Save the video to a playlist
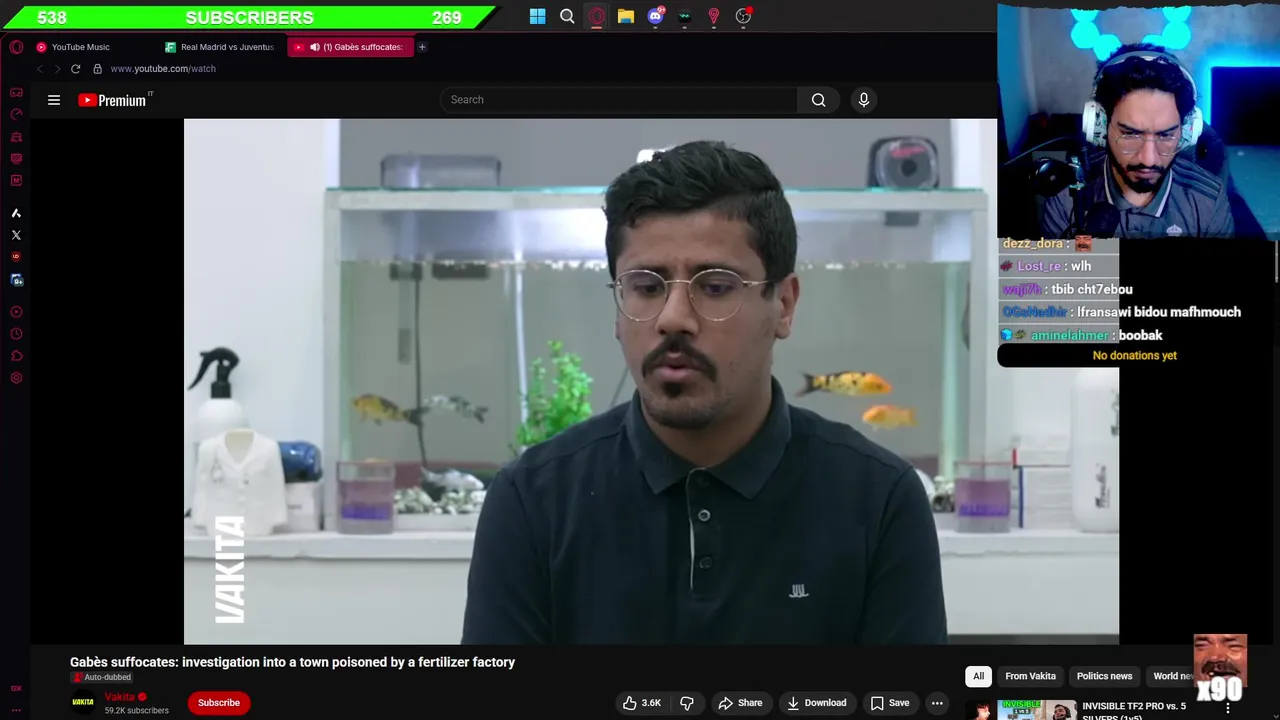The width and height of the screenshot is (1280, 720). [x=889, y=703]
